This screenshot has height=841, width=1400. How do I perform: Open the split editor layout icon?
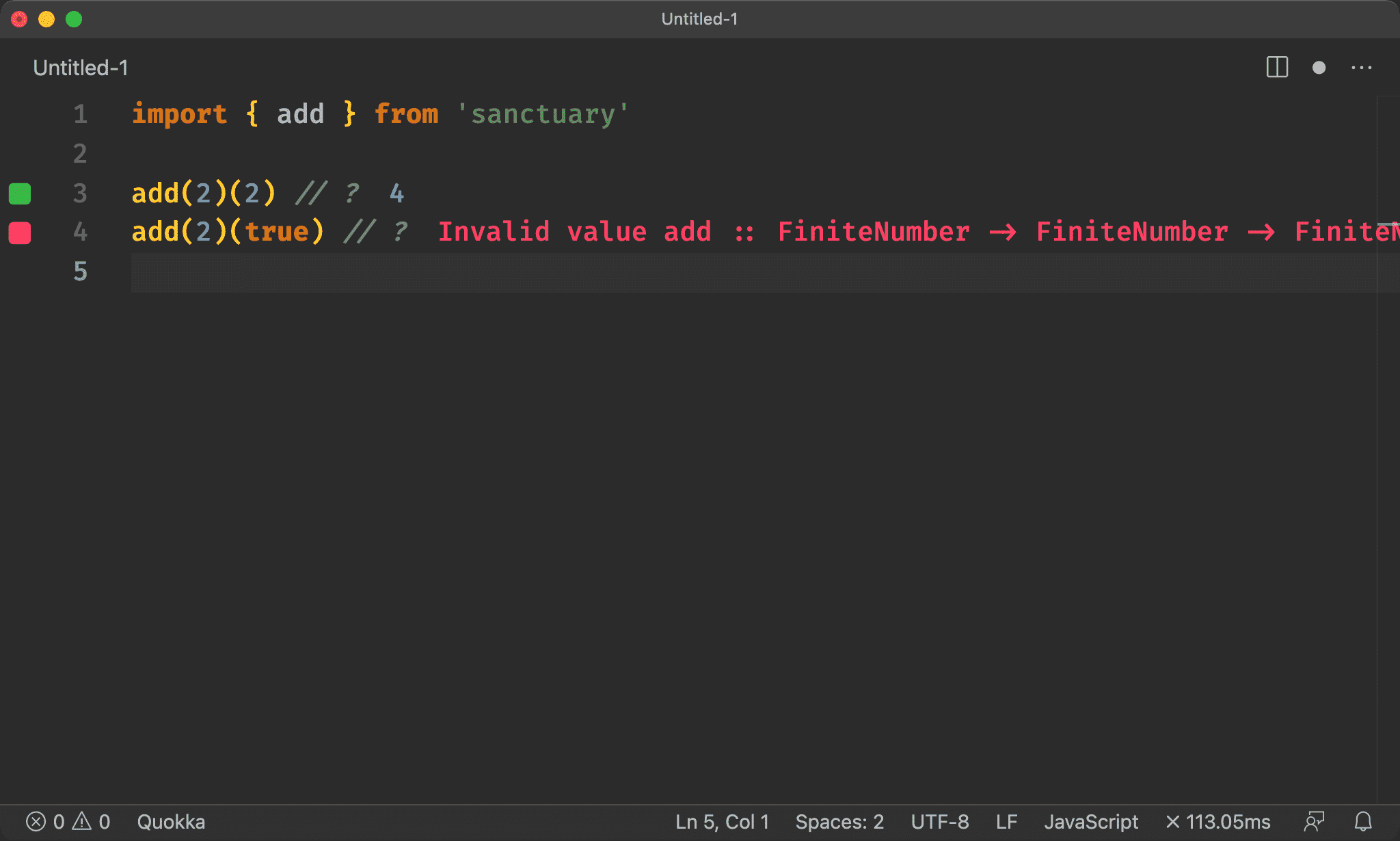click(1277, 68)
